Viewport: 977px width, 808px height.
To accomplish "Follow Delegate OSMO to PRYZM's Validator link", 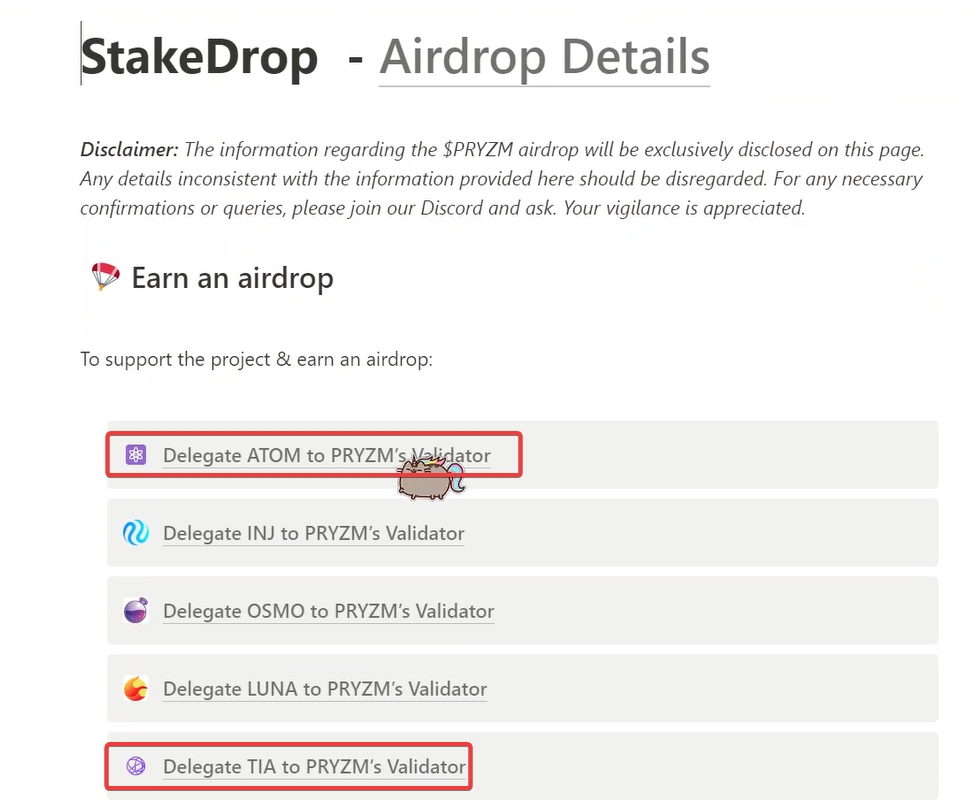I will (x=328, y=611).
